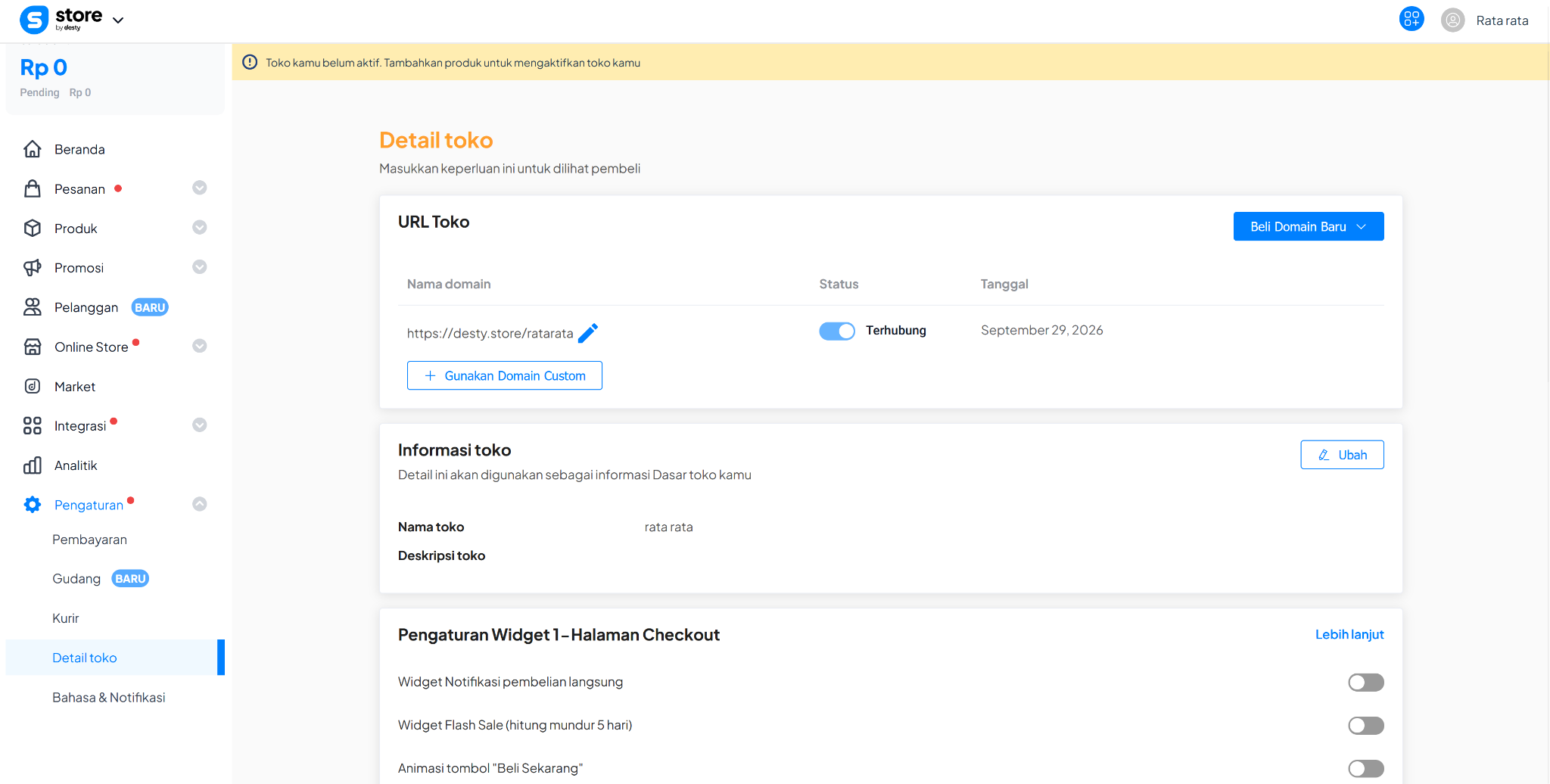Expand the Integrasi submenu chevron

[x=200, y=425]
